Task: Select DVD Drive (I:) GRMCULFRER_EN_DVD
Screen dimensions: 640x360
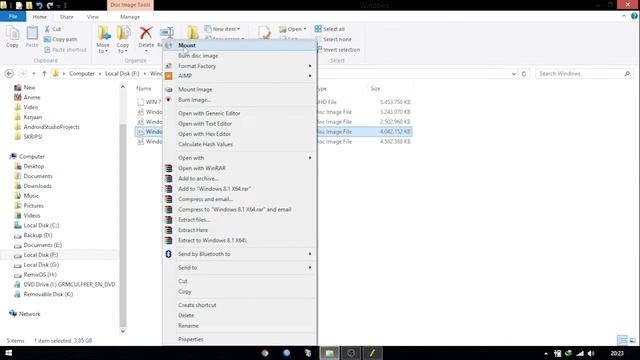Action: 69,284
